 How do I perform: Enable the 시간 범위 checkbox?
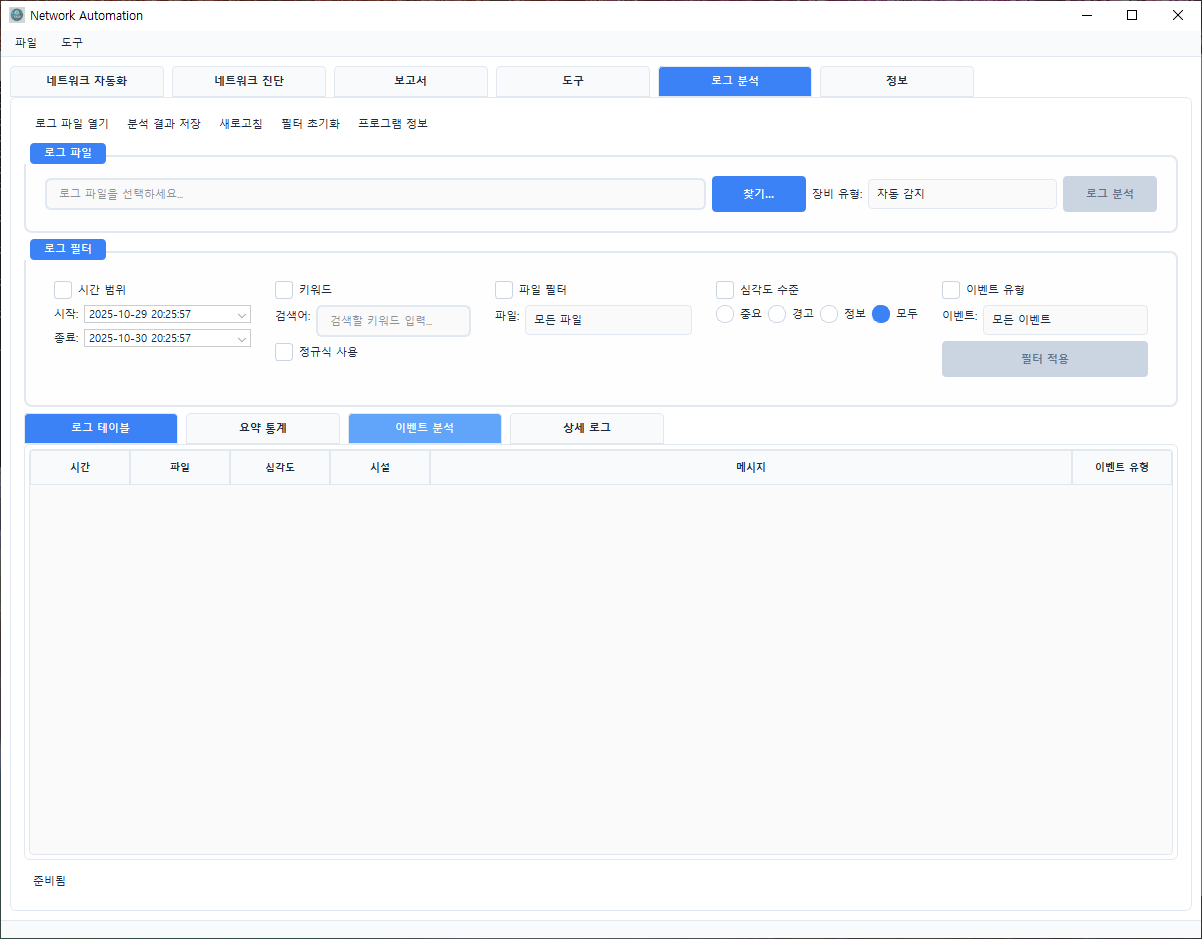(x=64, y=290)
